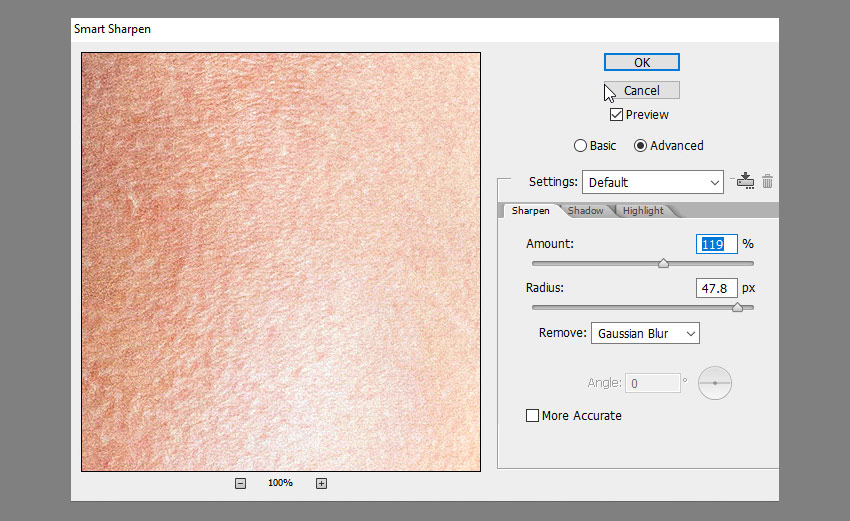This screenshot has height=521, width=850.
Task: Enable the More Accurate checkbox
Action: click(x=532, y=415)
